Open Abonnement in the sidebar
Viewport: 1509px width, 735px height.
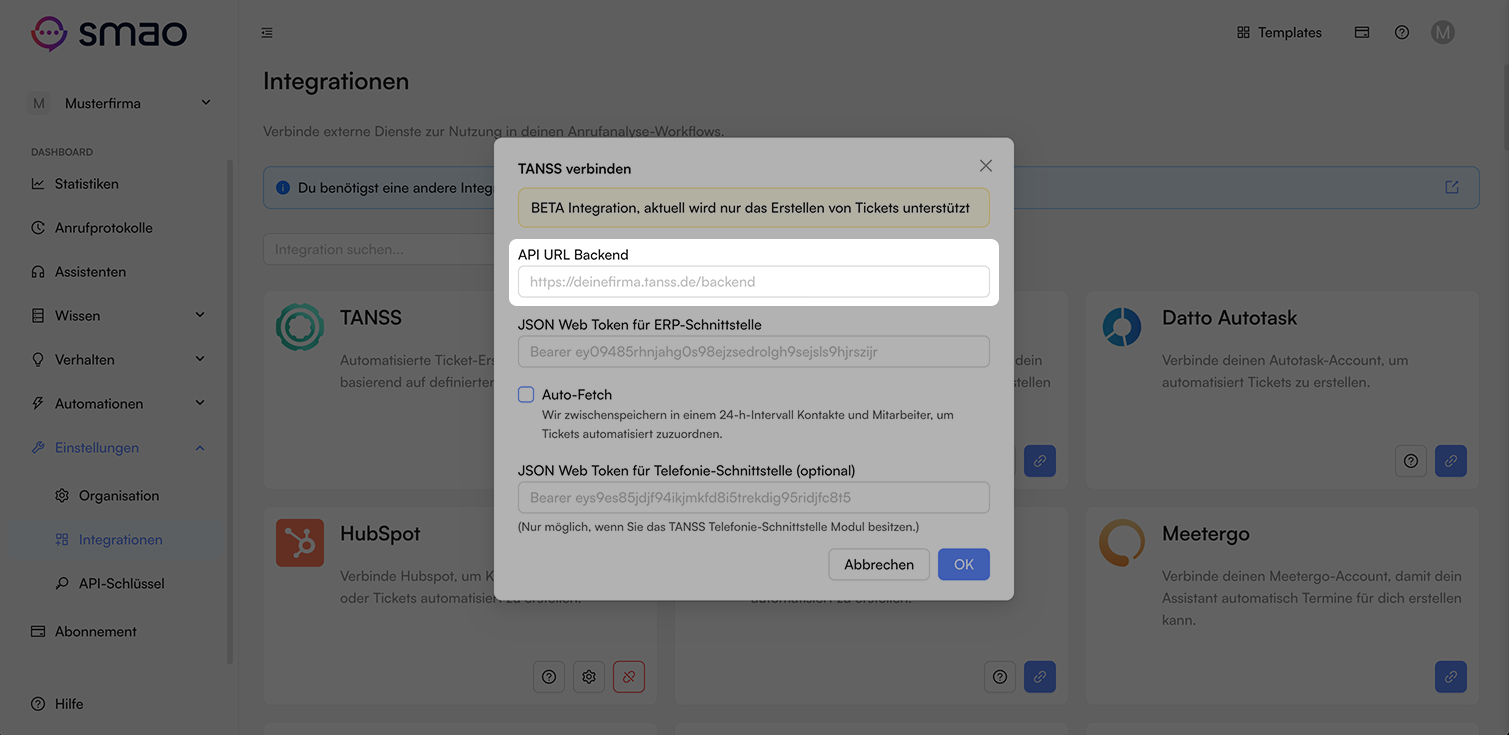[96, 632]
